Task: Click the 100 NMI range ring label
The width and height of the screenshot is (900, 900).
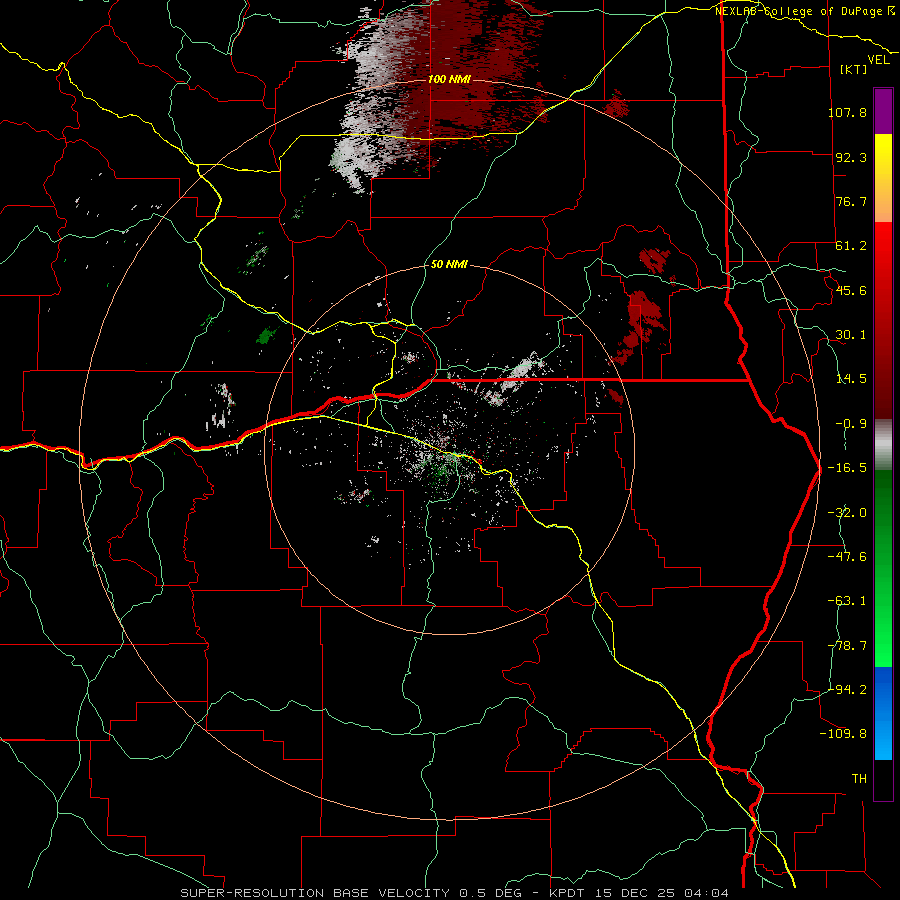Action: [449, 79]
